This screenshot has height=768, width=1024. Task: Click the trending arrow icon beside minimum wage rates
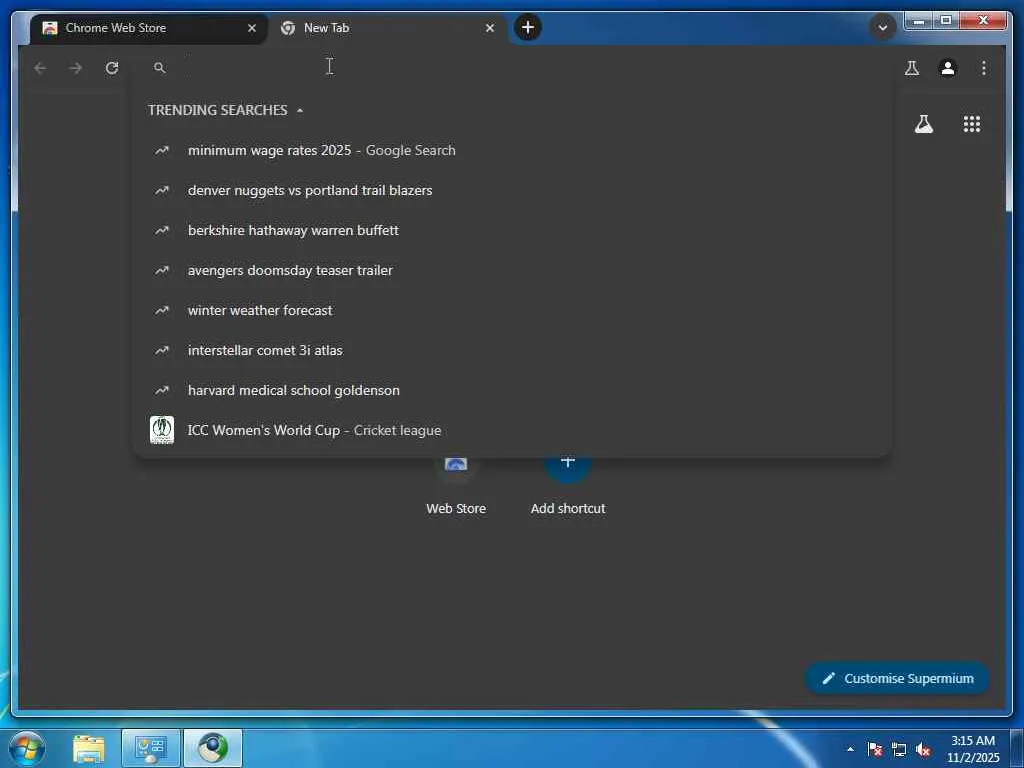coord(162,150)
